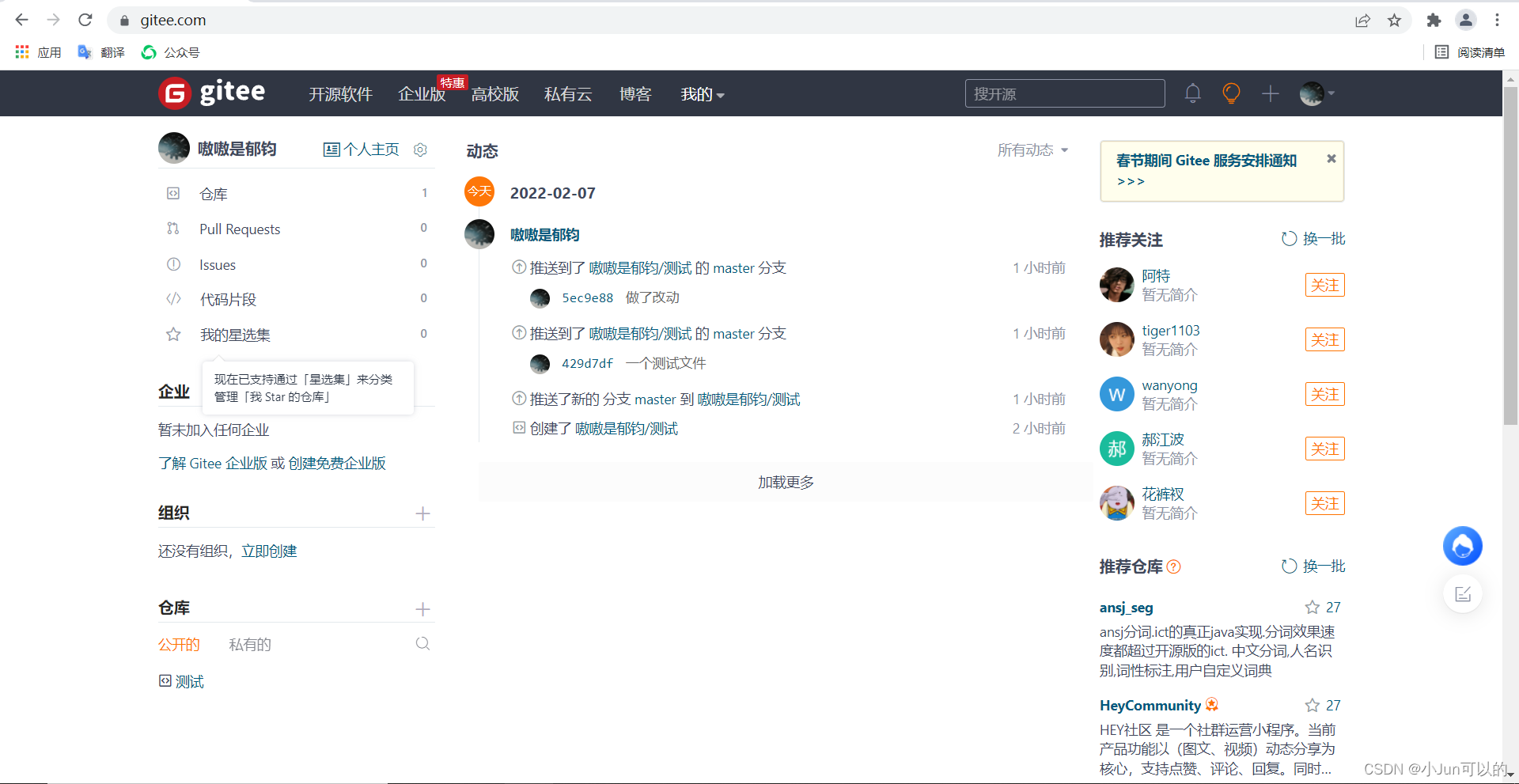Click the star icon for 我的星选集
Viewport: 1519px width, 784px height.
pyautogui.click(x=173, y=334)
